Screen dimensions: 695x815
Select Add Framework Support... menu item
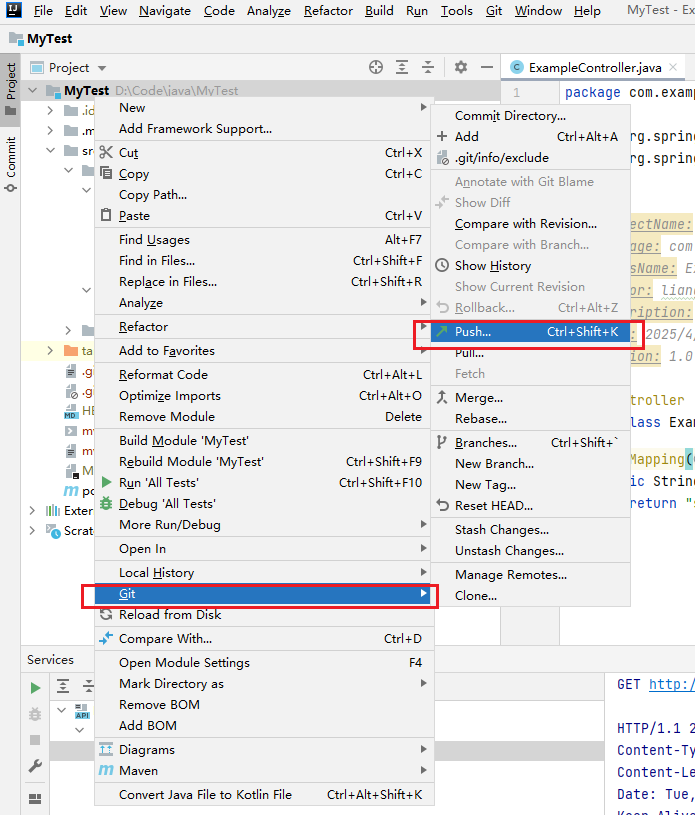[x=265, y=128]
